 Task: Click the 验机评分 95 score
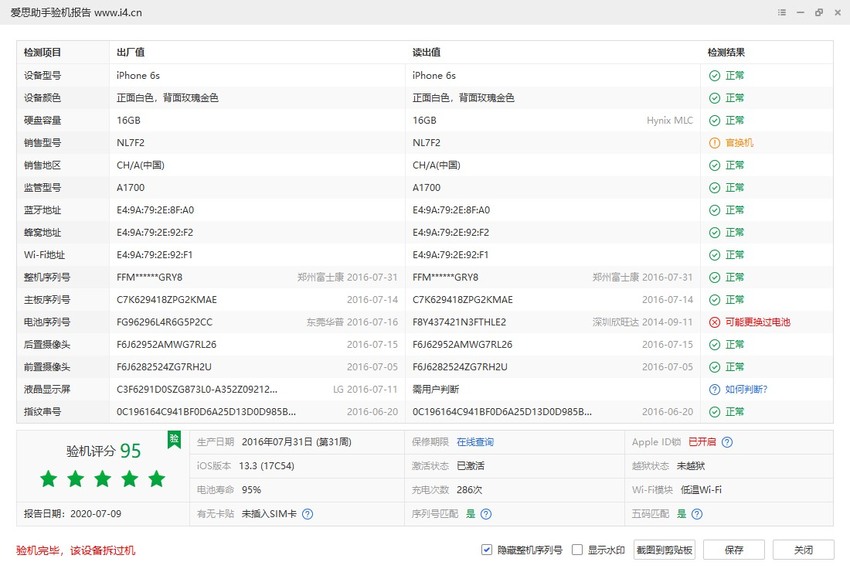tap(104, 451)
